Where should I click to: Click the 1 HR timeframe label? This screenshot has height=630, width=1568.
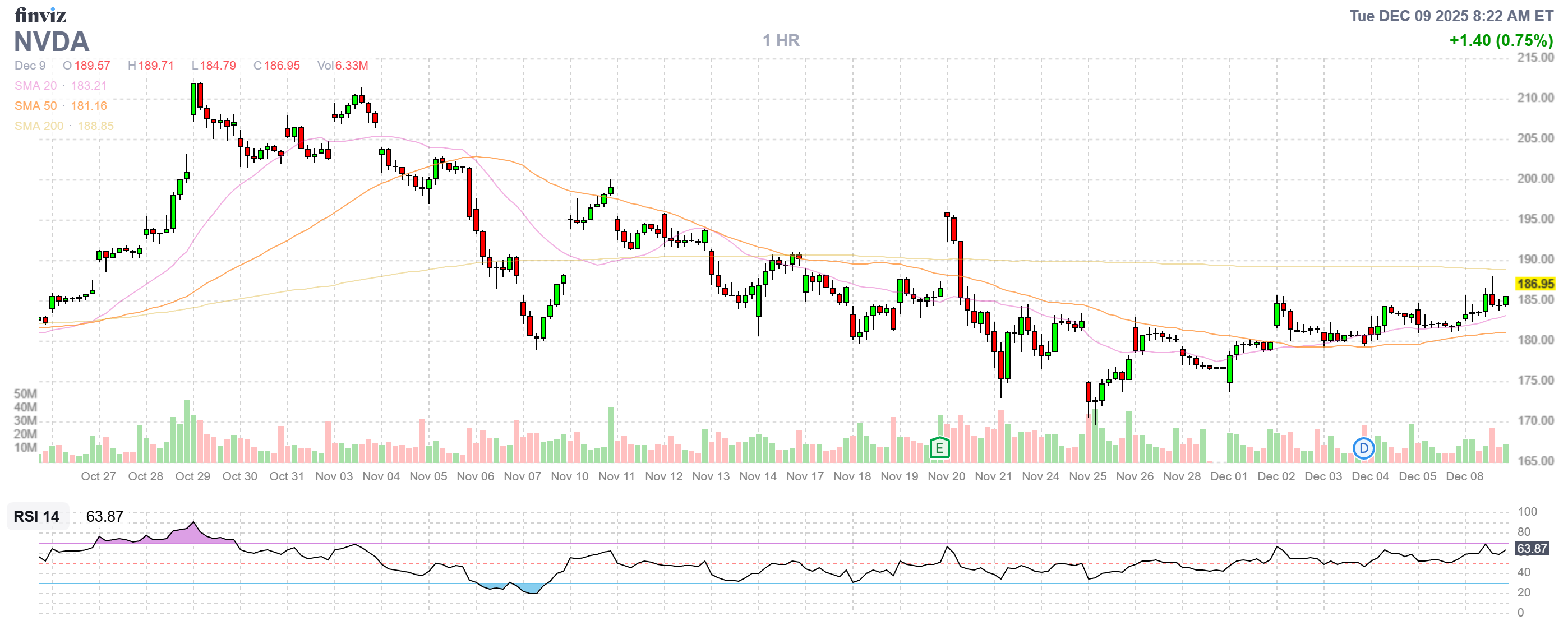click(x=781, y=40)
